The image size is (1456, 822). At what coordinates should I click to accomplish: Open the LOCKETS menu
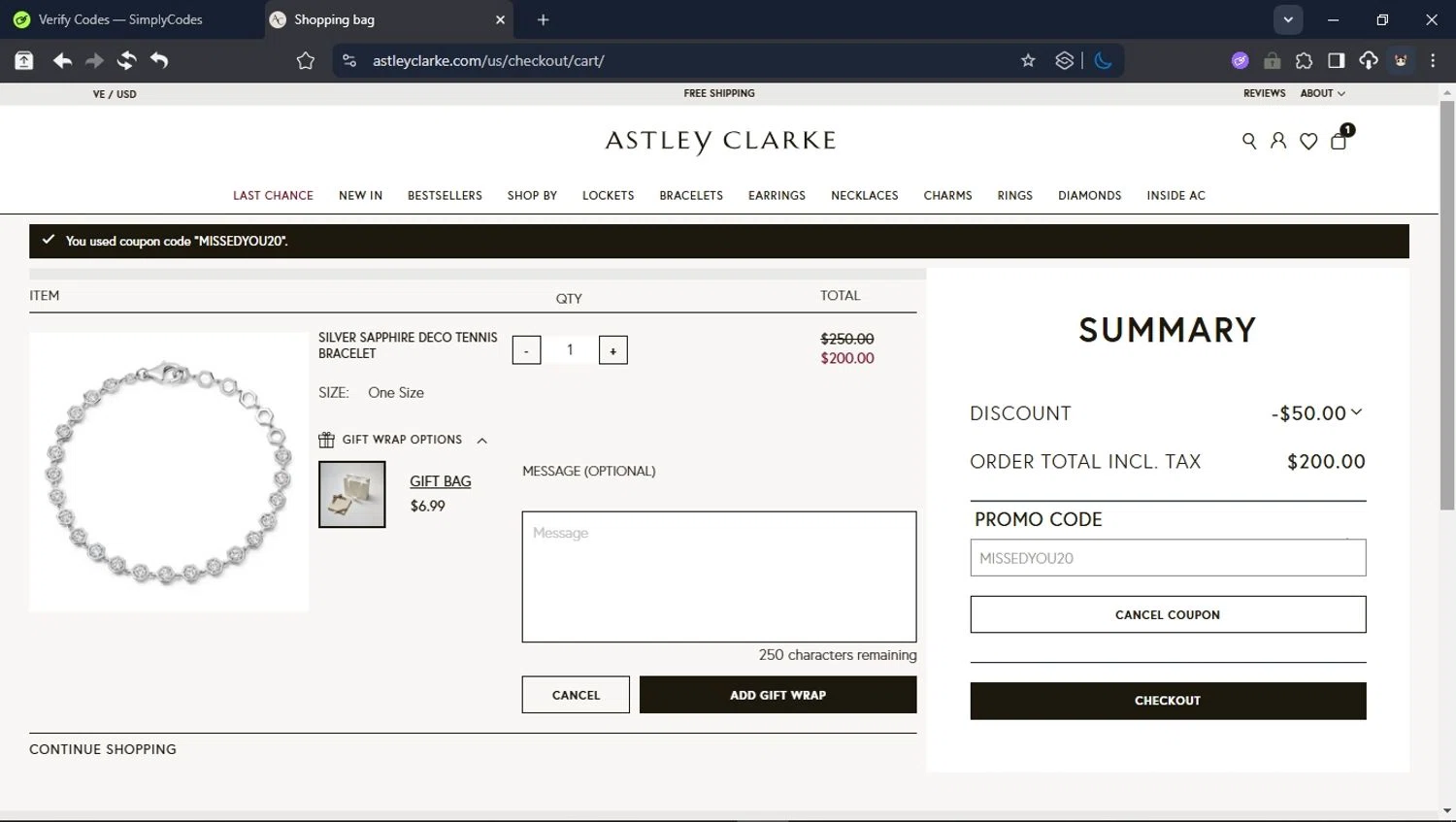point(608,195)
